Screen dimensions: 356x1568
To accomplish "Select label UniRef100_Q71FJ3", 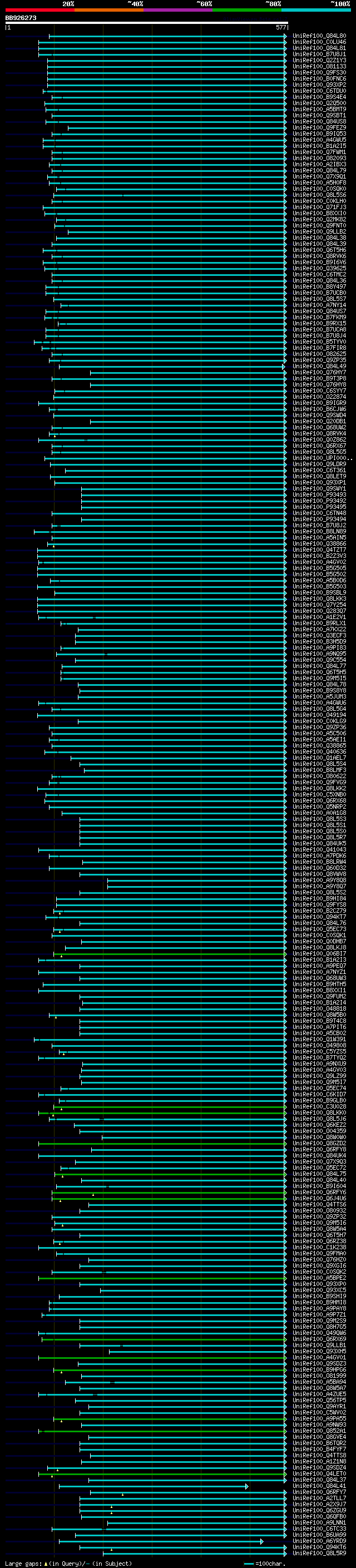I will point(319,207).
